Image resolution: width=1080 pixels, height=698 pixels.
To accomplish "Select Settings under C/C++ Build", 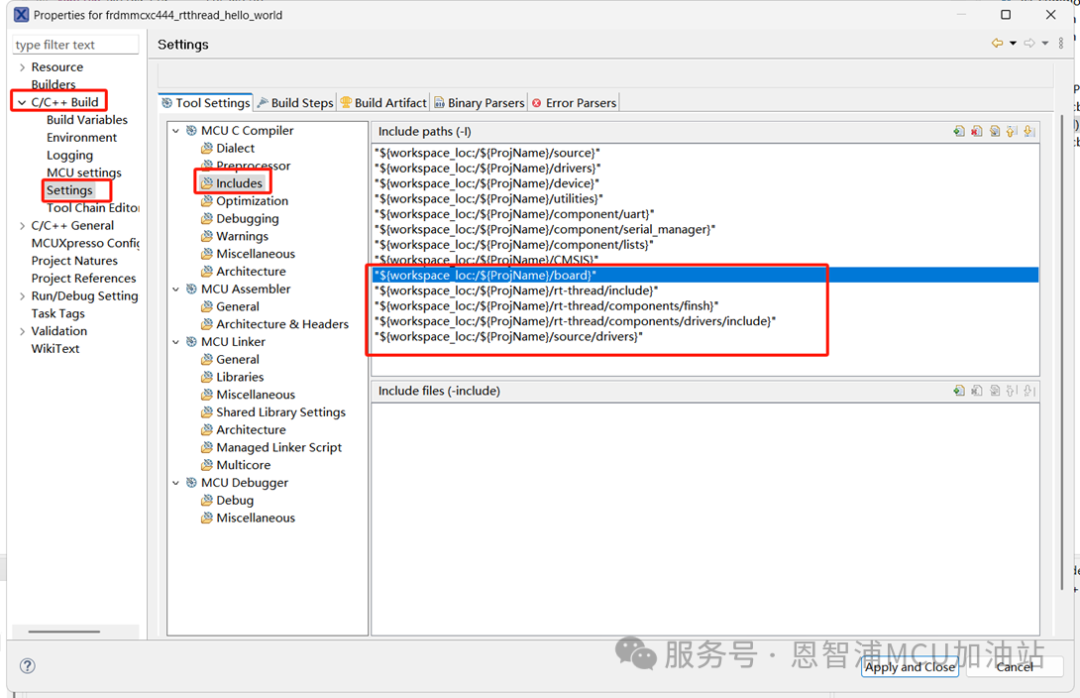I will click(x=69, y=190).
